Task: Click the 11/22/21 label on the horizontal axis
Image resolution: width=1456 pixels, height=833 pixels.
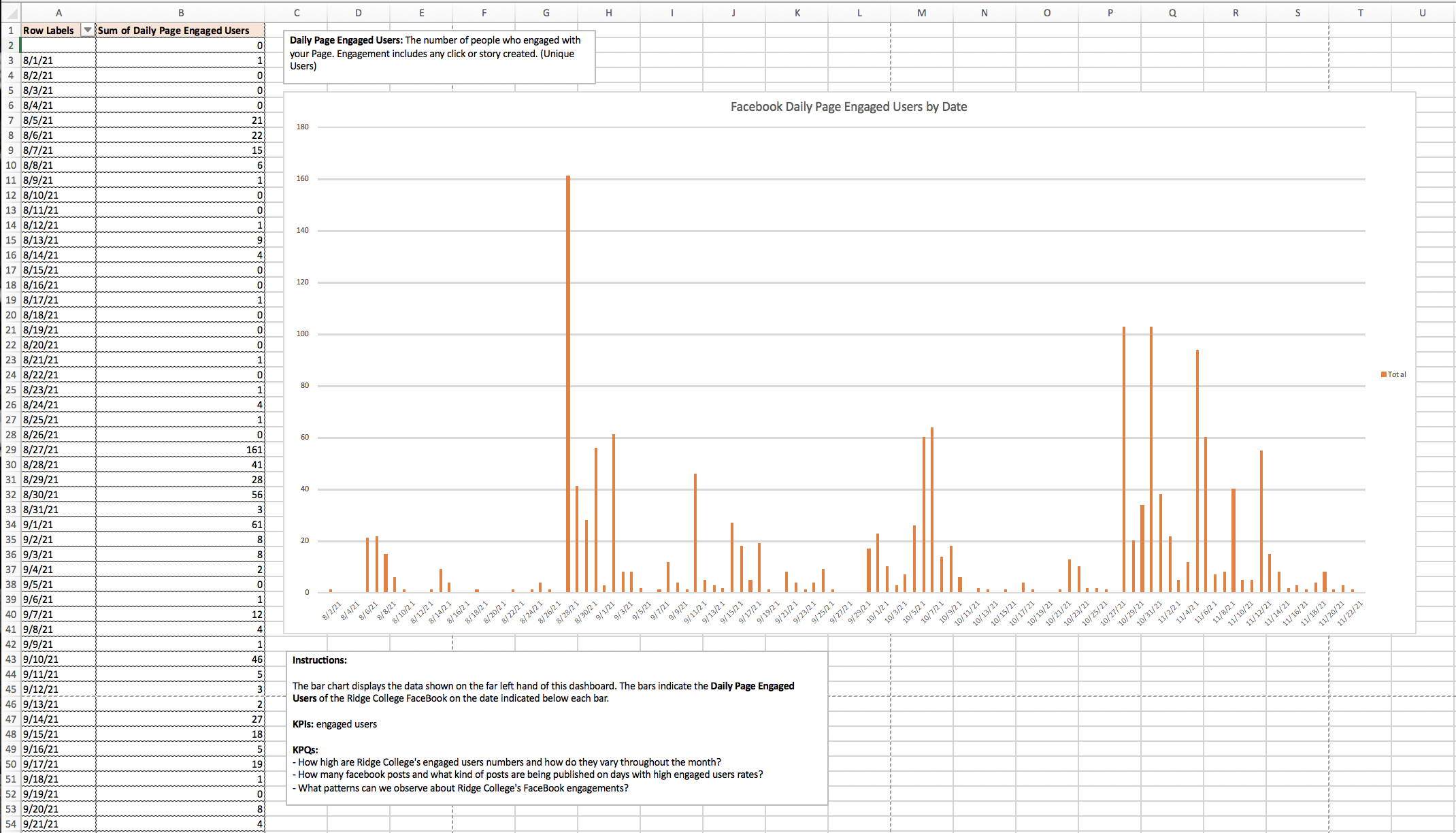Action: point(1350,615)
